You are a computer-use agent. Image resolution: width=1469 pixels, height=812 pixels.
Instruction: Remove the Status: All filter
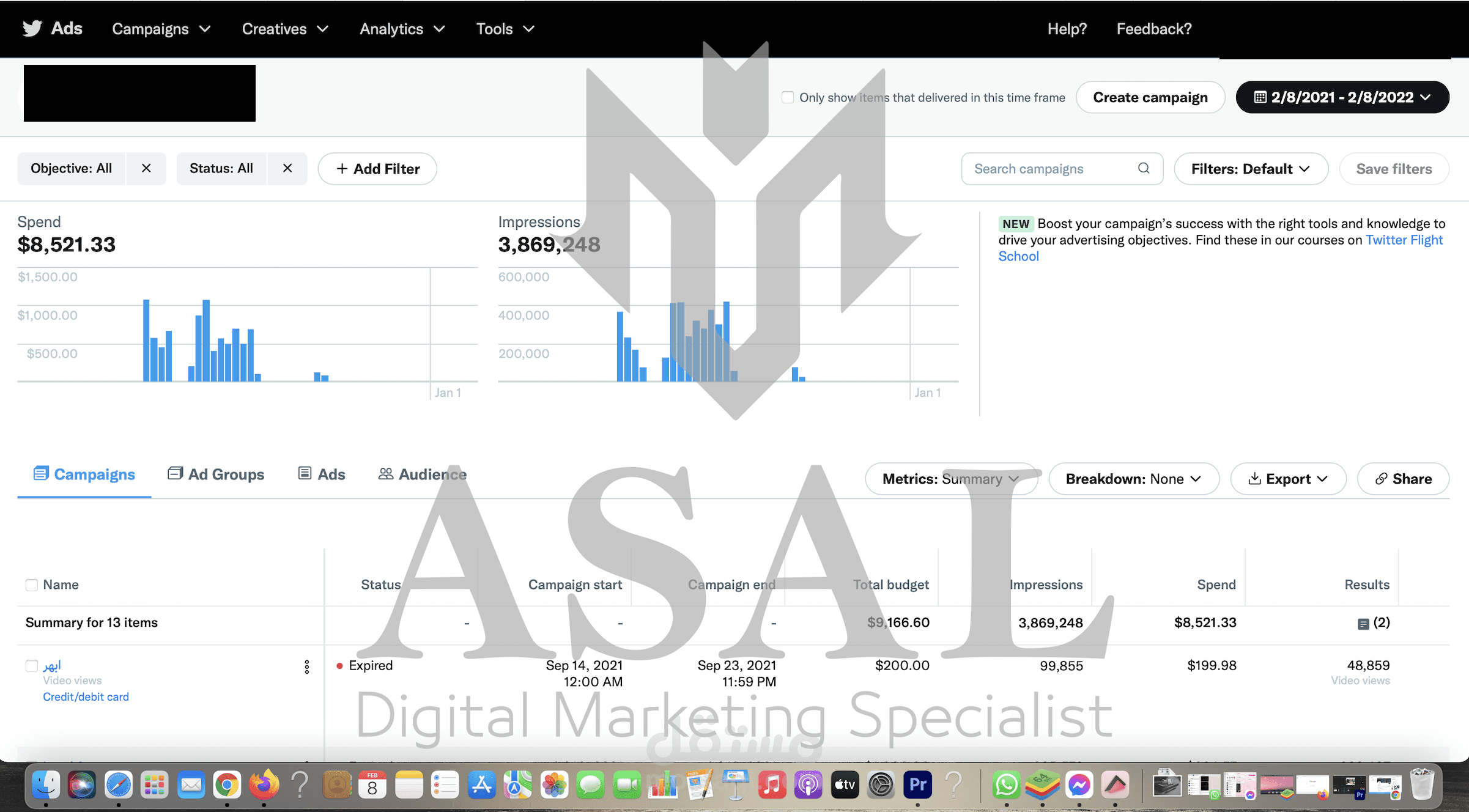tap(287, 168)
